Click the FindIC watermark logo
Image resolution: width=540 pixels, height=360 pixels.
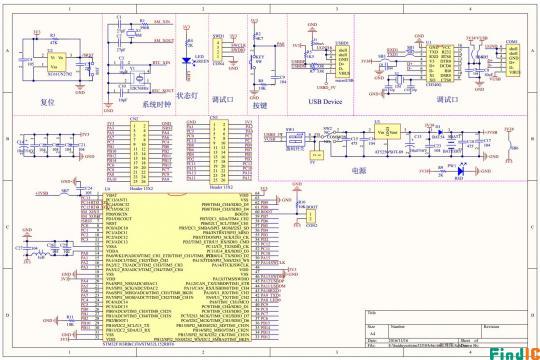[515, 354]
